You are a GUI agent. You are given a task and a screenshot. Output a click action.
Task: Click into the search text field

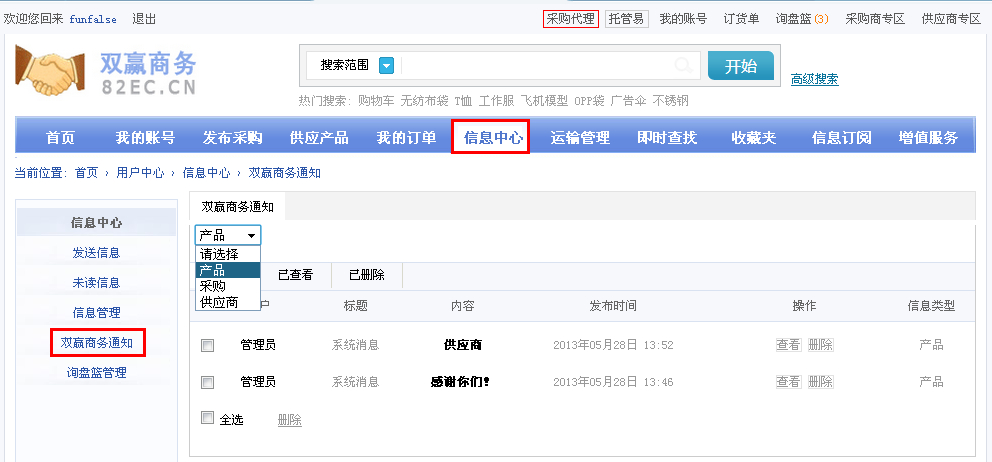click(530, 66)
